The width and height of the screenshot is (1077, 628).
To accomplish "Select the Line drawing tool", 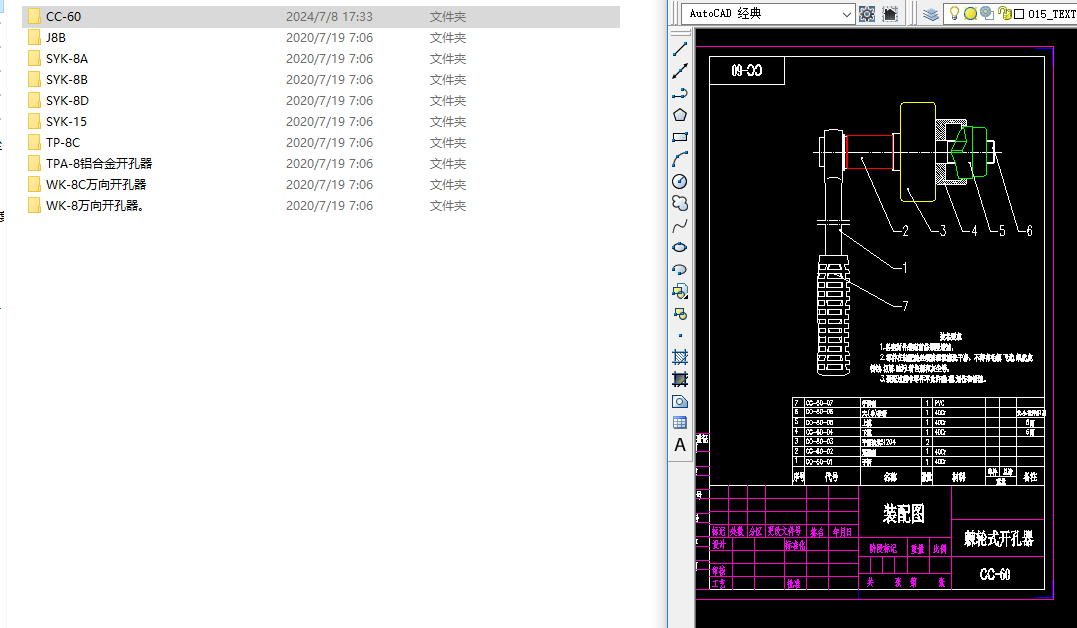I will click(680, 49).
